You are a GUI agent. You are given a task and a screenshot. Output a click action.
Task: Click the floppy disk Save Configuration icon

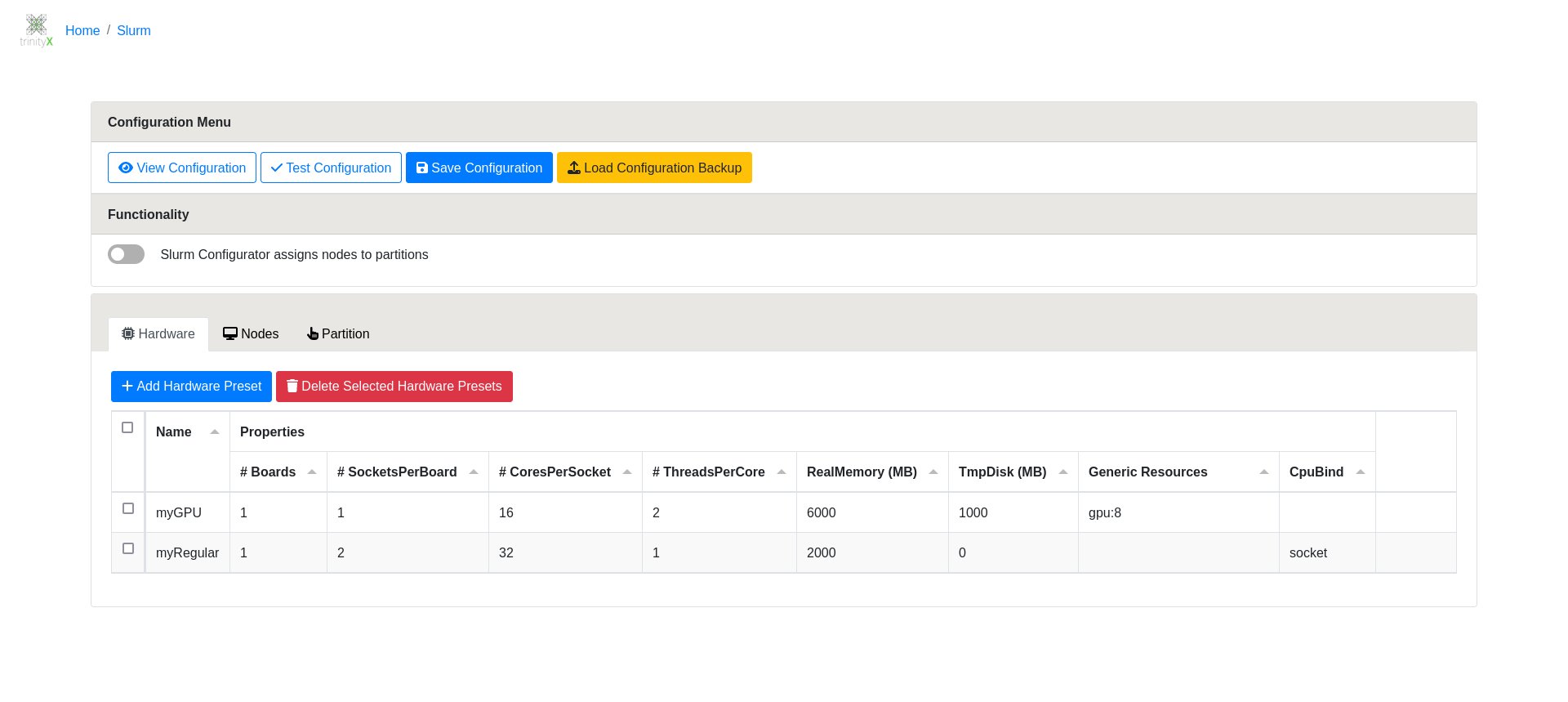pos(421,168)
